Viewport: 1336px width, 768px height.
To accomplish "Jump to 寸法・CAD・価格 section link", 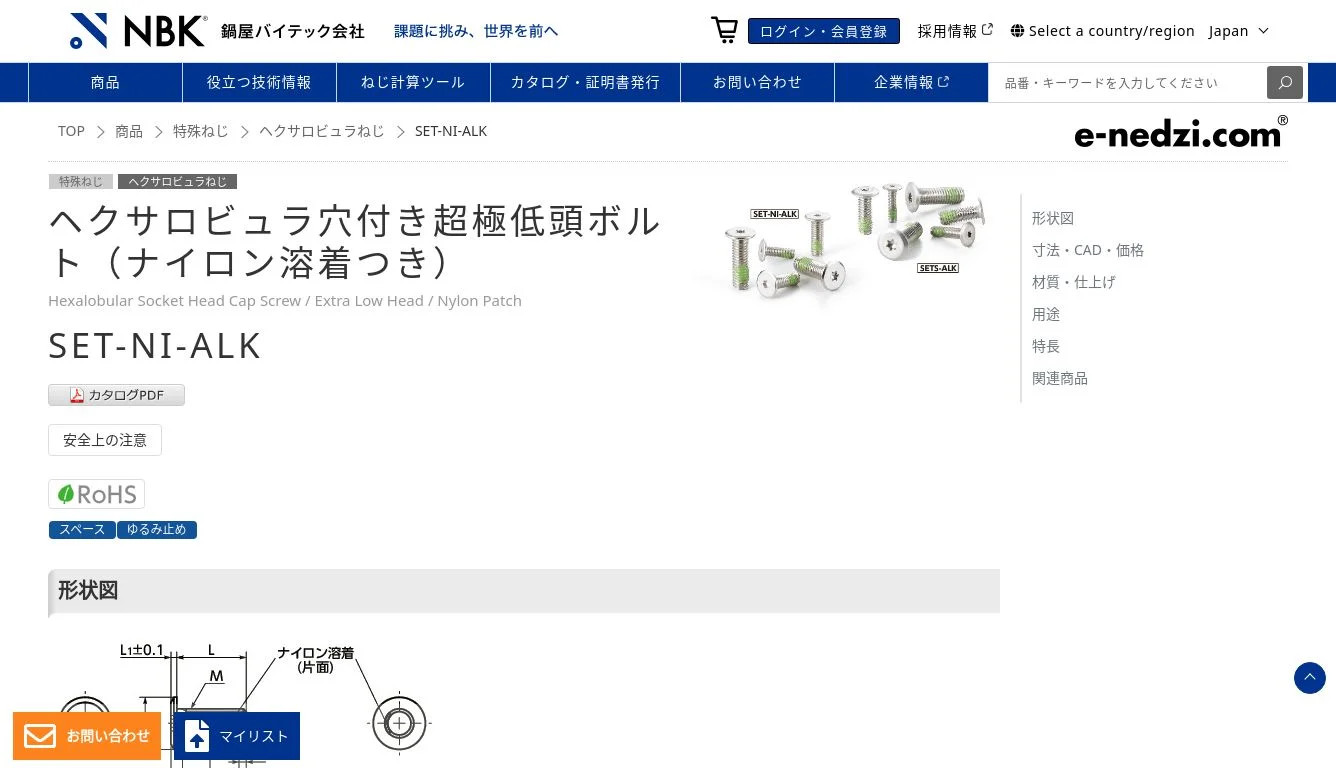I will [x=1088, y=250].
